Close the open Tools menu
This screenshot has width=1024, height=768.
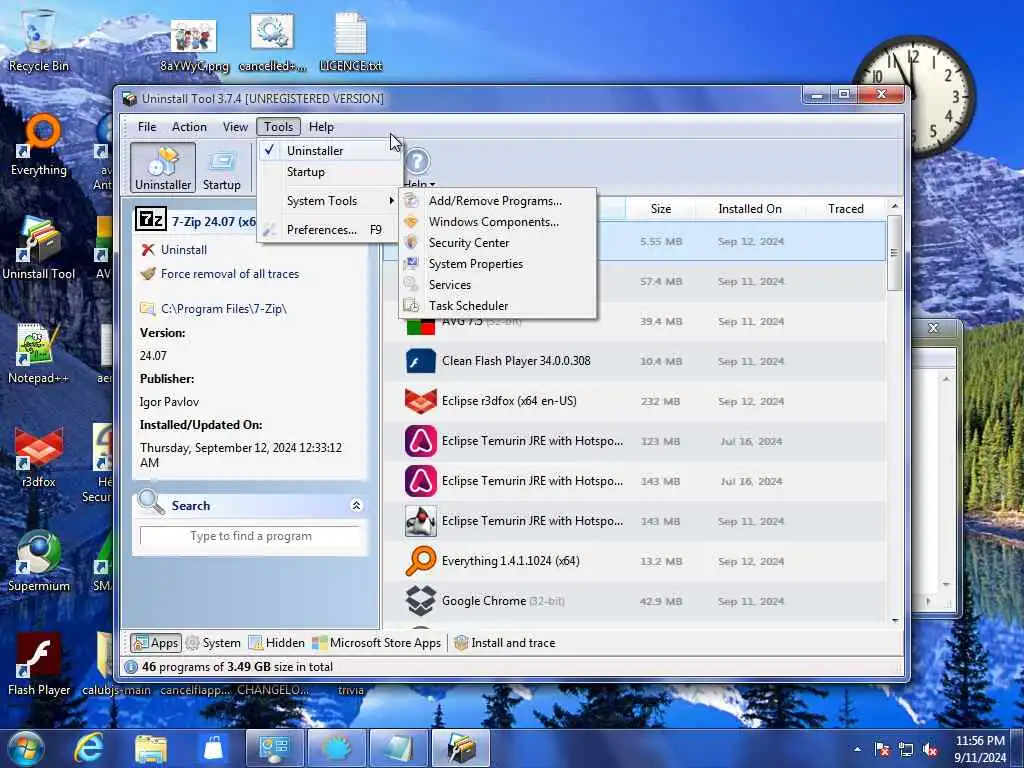pos(278,127)
